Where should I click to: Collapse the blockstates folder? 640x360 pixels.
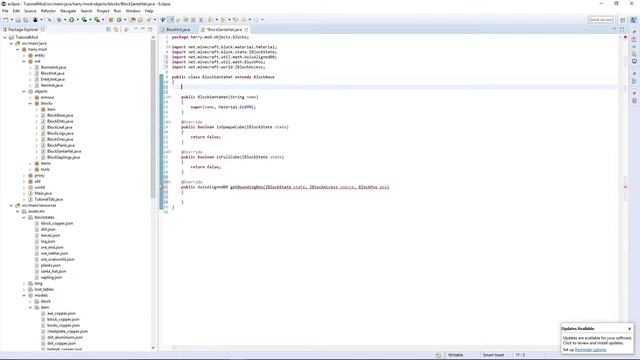pyautogui.click(x=24, y=217)
